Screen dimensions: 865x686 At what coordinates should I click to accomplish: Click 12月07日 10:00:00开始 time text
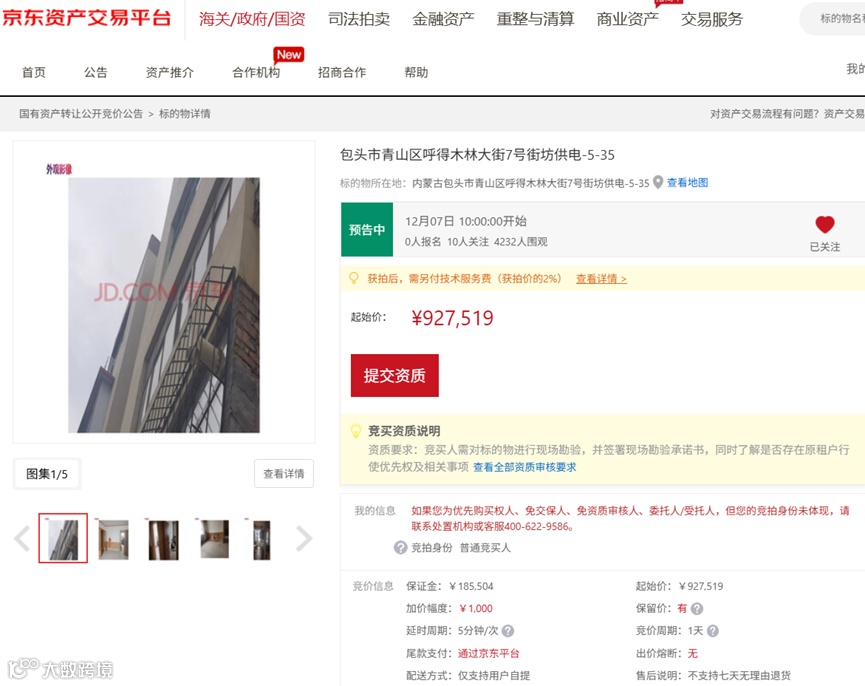coord(466,221)
